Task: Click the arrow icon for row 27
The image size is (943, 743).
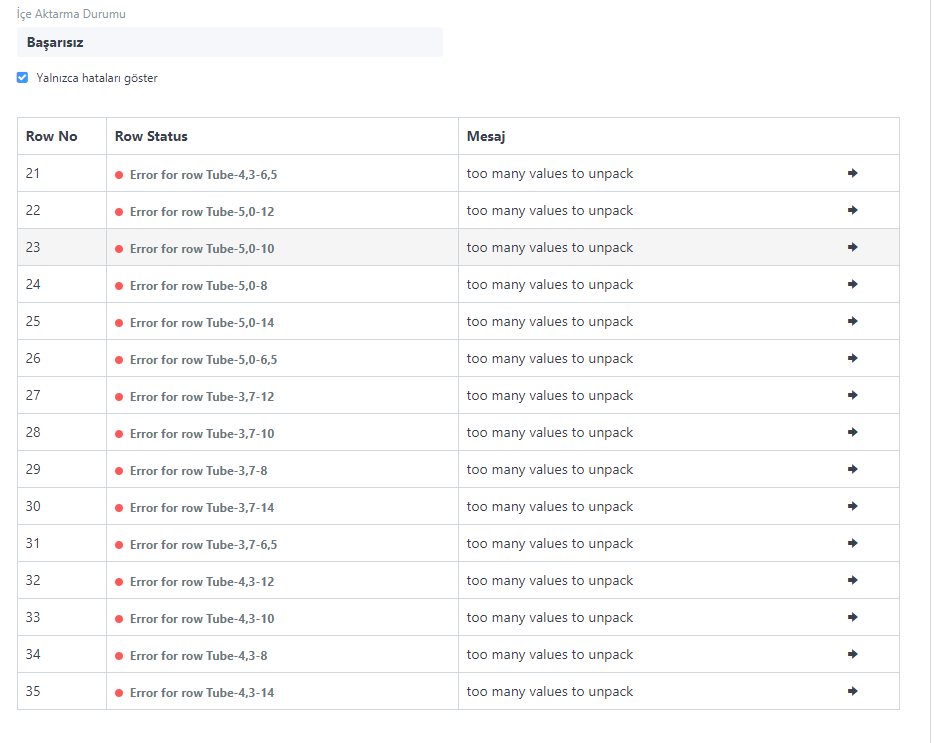Action: pos(852,395)
